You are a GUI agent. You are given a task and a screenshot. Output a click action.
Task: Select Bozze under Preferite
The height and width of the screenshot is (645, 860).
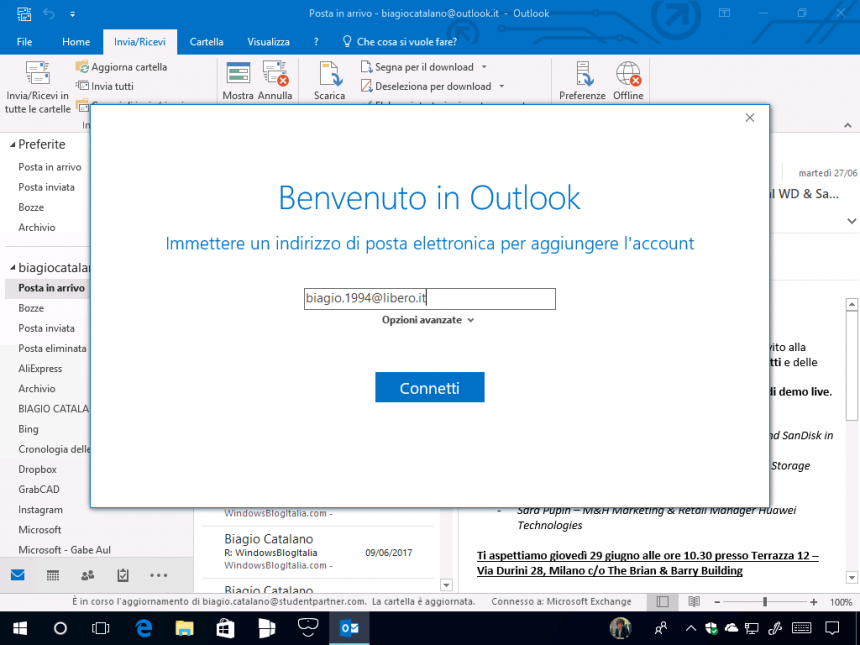(x=31, y=207)
